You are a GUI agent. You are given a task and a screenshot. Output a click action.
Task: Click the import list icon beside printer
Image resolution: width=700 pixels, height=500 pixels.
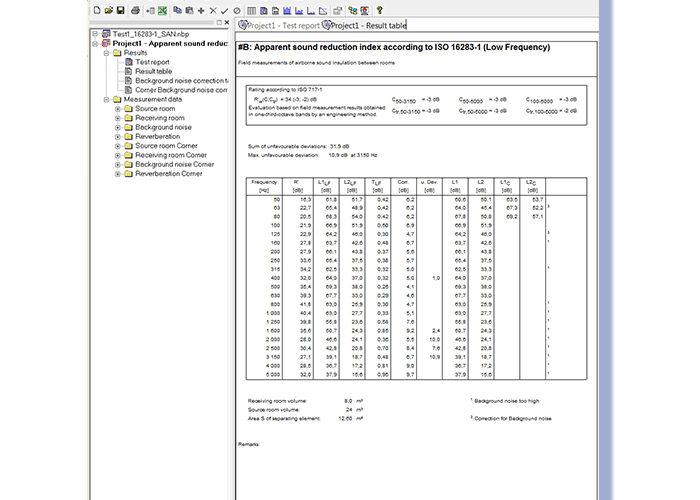click(150, 11)
